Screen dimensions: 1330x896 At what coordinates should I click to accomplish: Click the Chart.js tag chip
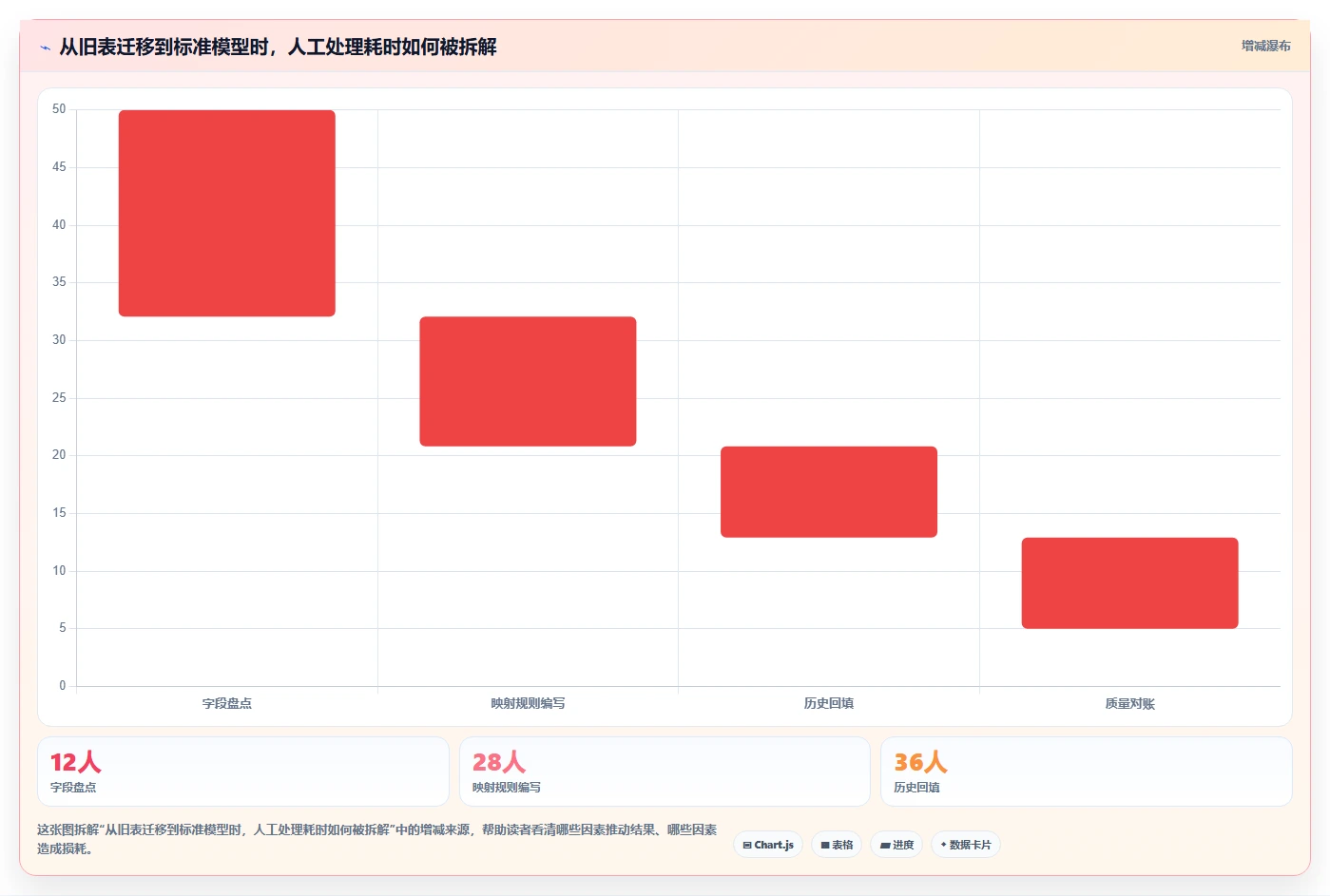pos(768,845)
